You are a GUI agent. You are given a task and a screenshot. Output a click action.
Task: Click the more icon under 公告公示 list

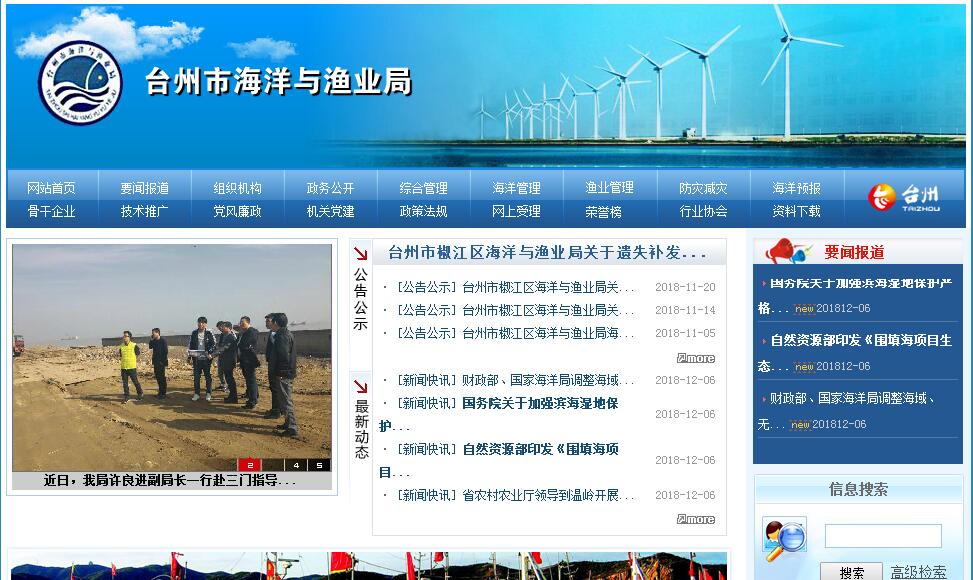(695, 358)
